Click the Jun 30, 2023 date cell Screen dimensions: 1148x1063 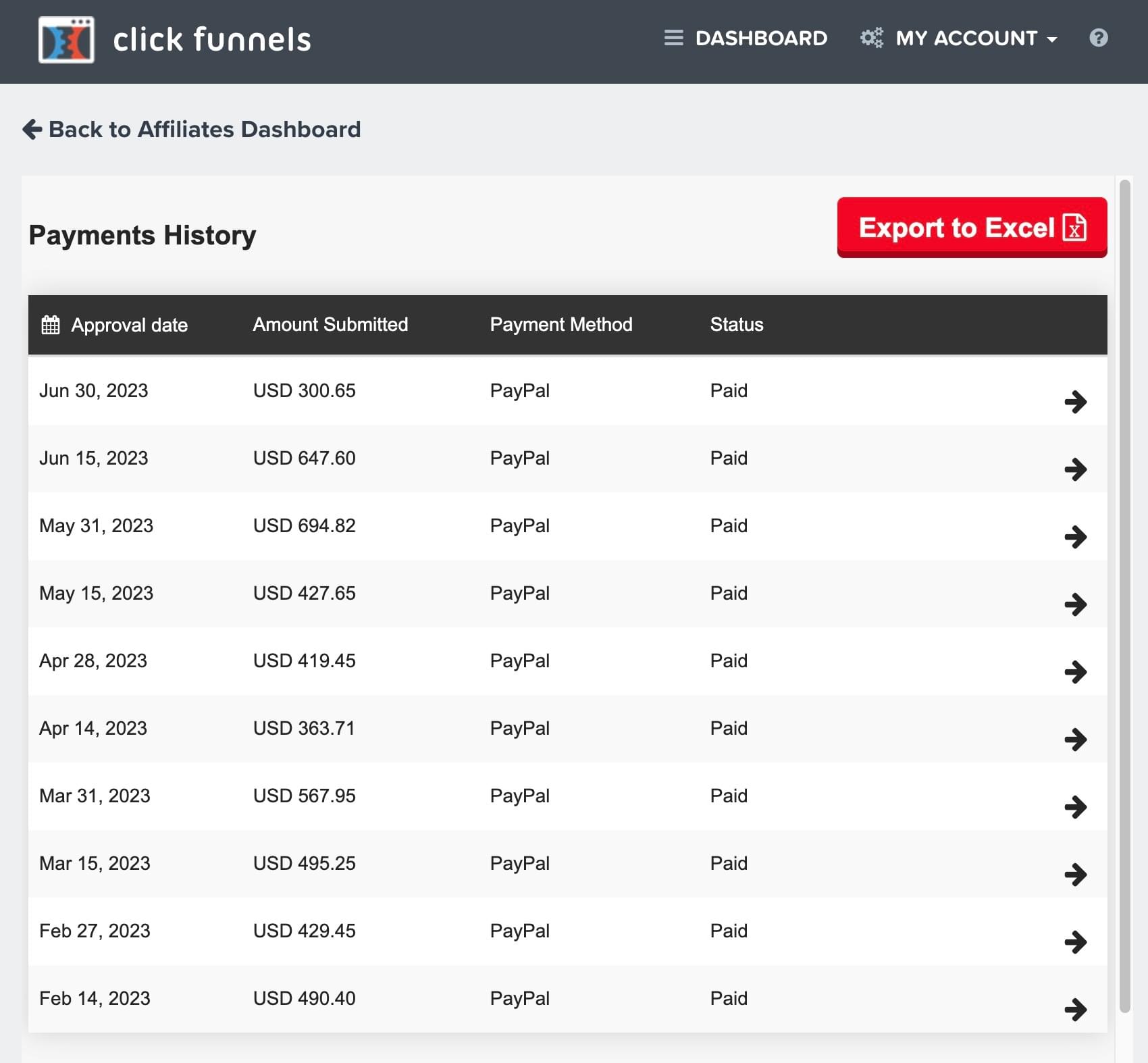(94, 390)
